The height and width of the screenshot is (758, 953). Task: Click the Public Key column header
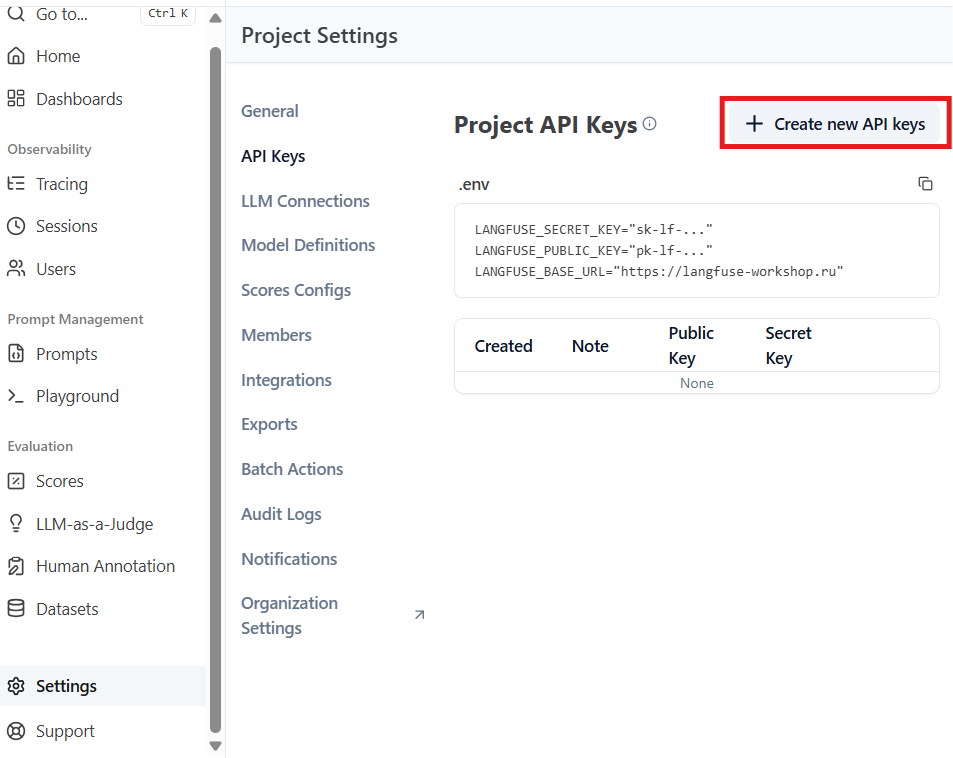691,345
